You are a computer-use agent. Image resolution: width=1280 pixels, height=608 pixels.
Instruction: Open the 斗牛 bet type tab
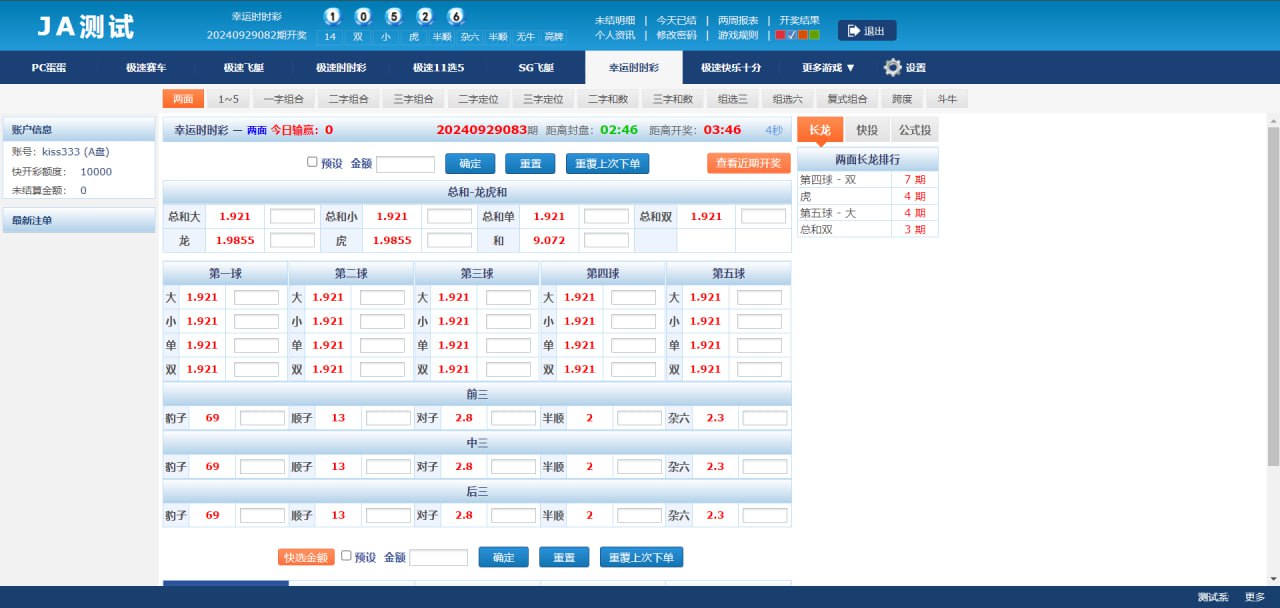[x=946, y=99]
